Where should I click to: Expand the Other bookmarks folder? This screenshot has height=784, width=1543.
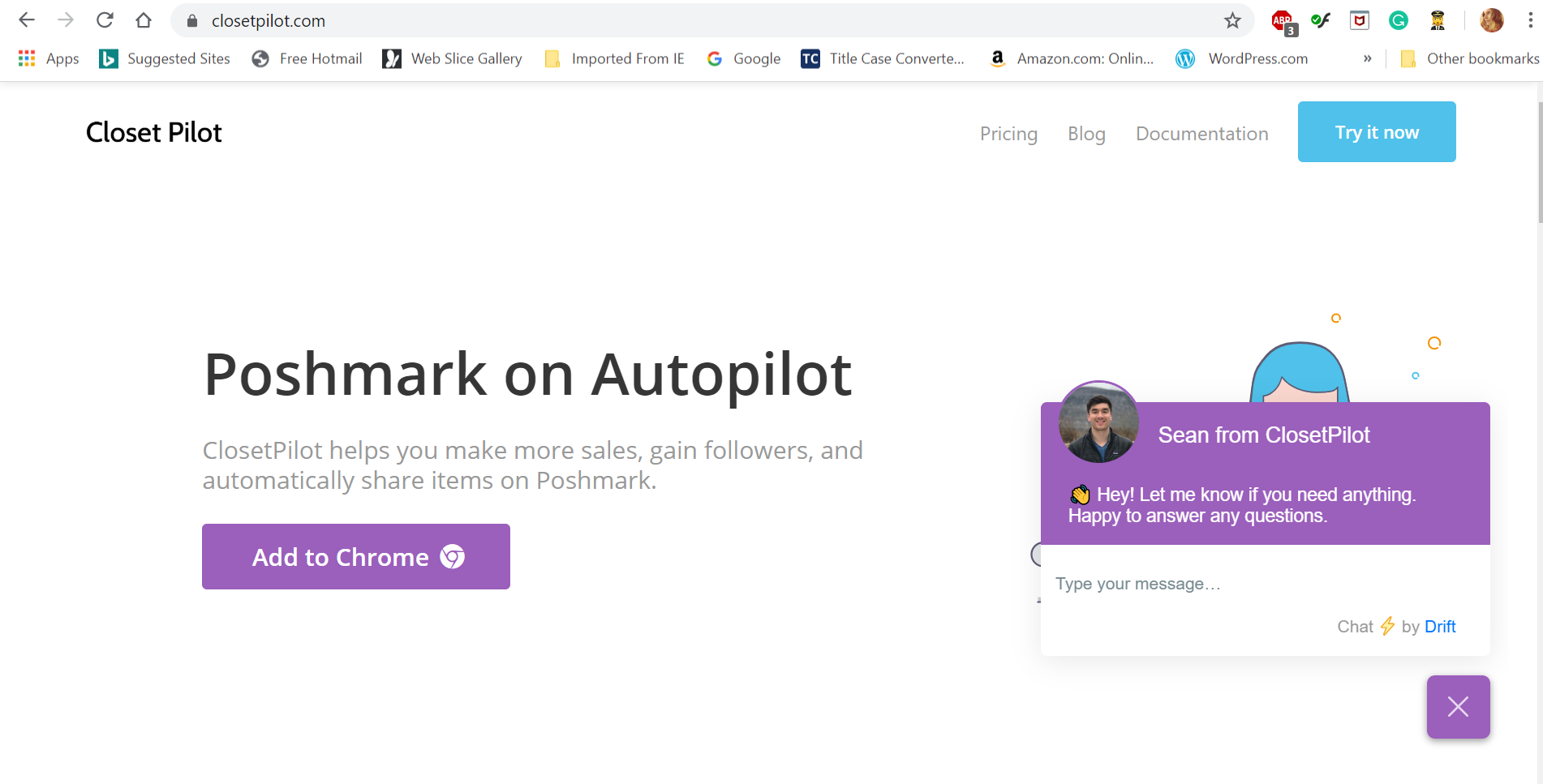click(1469, 58)
